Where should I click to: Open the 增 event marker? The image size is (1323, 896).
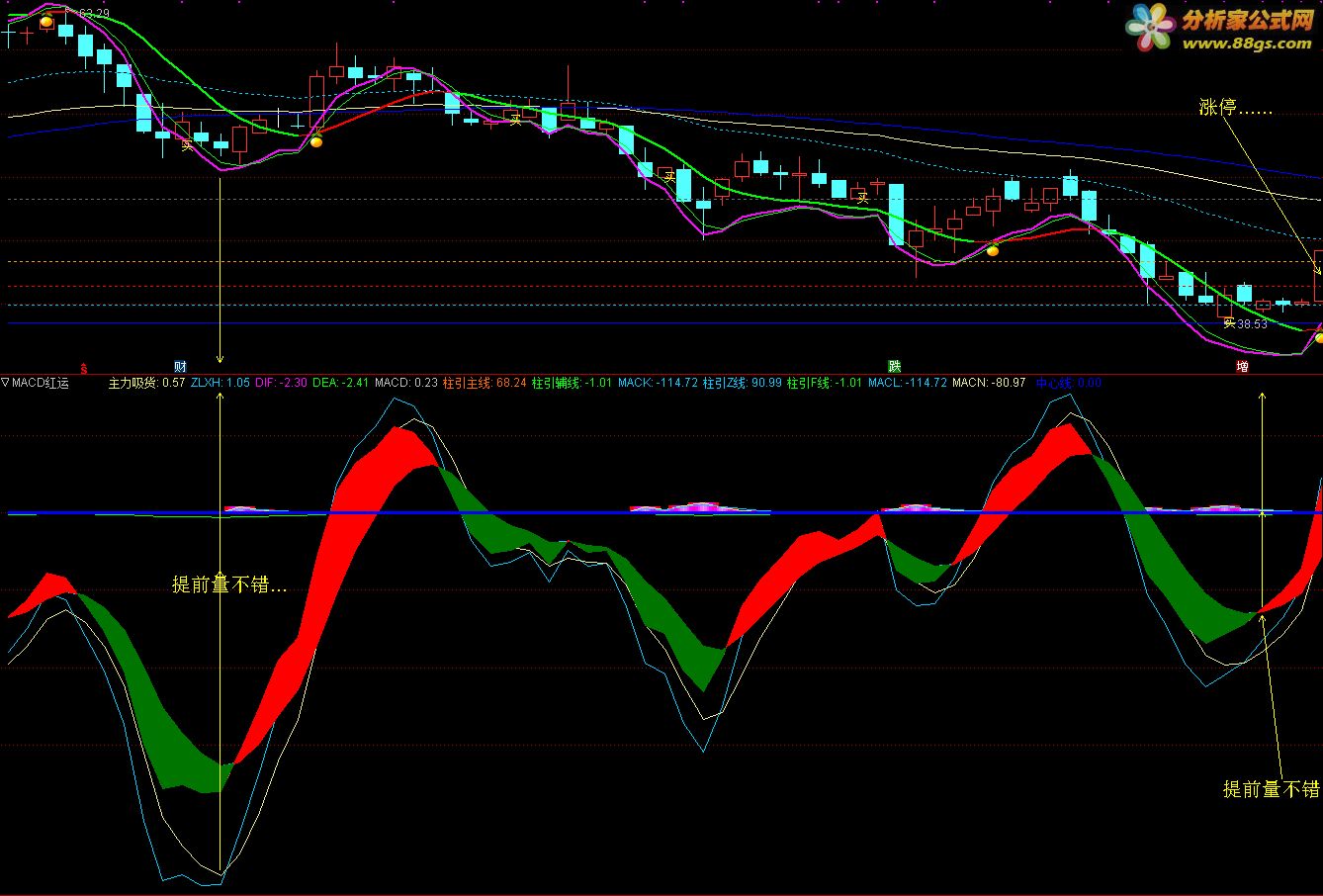(1242, 367)
